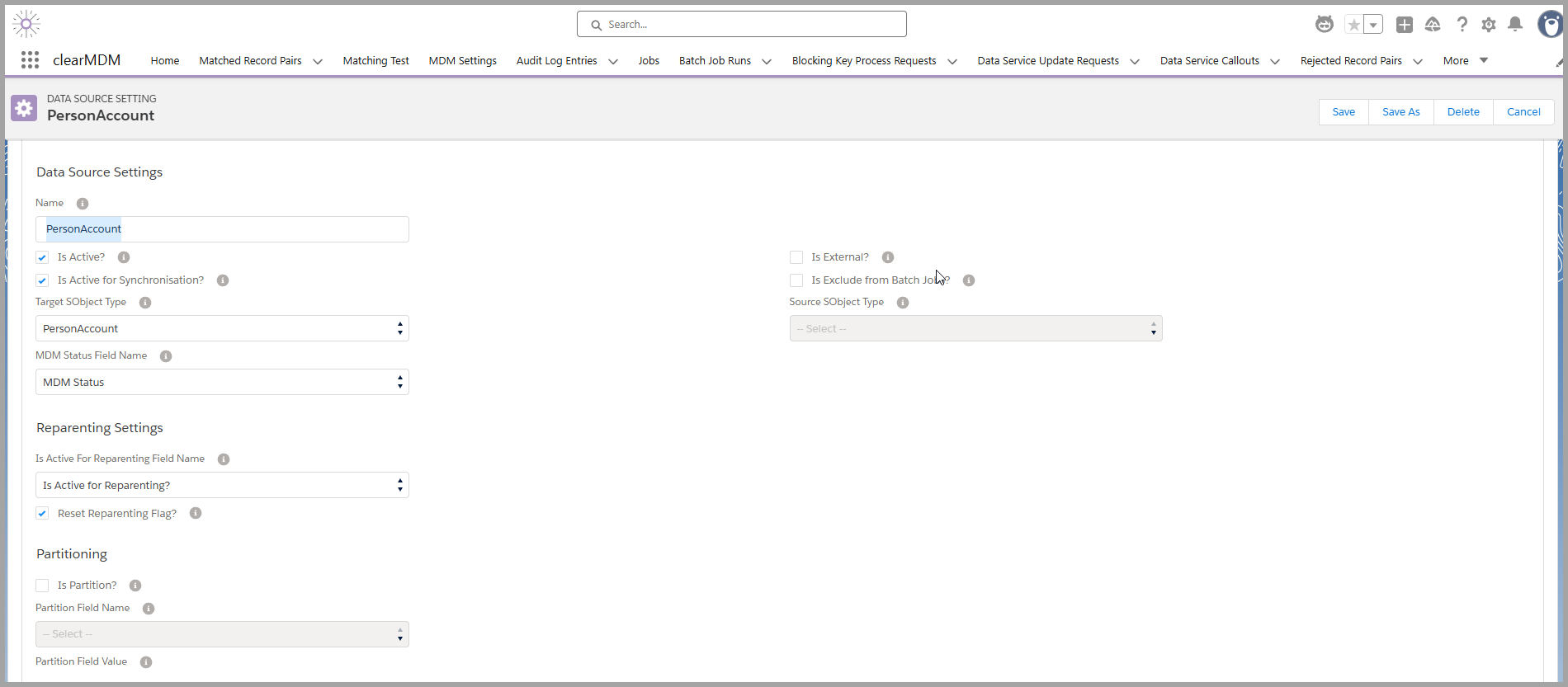Uncheck the Is Active? checkbox
The width and height of the screenshot is (1568, 687).
point(42,257)
